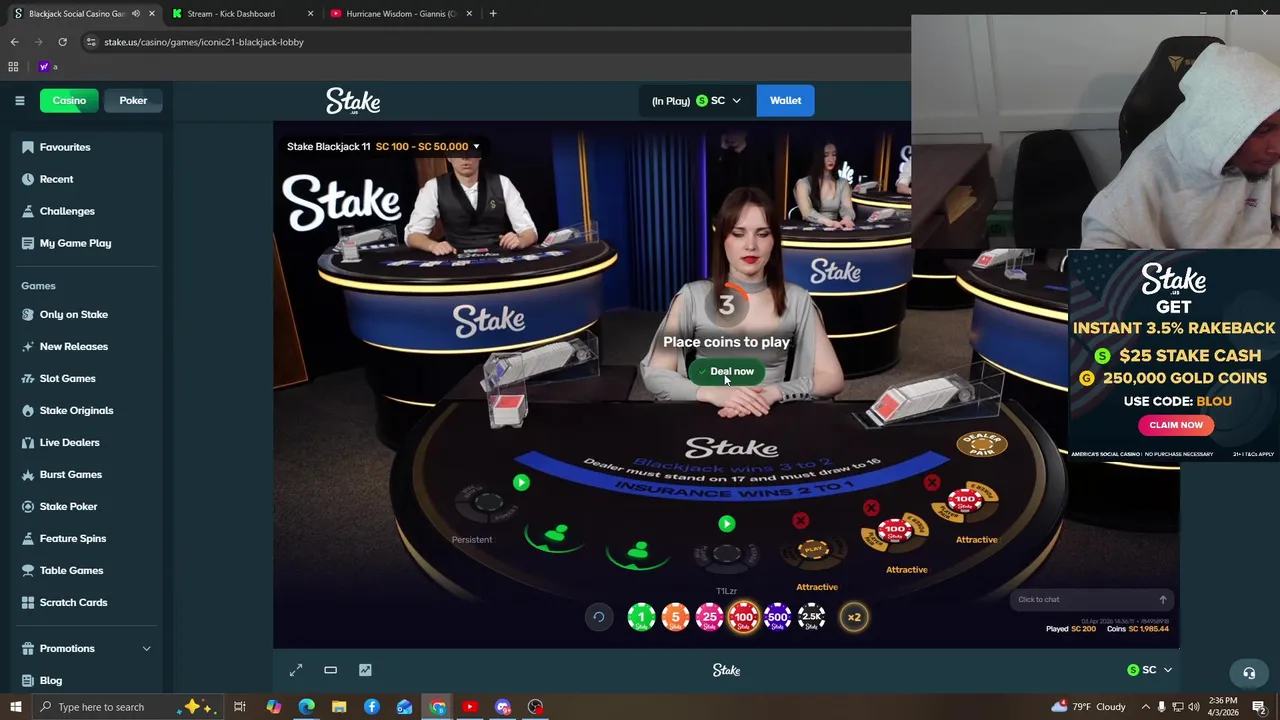Viewport: 1280px width, 720px height.
Task: Select the purple 500 coin chip
Action: click(x=777, y=617)
